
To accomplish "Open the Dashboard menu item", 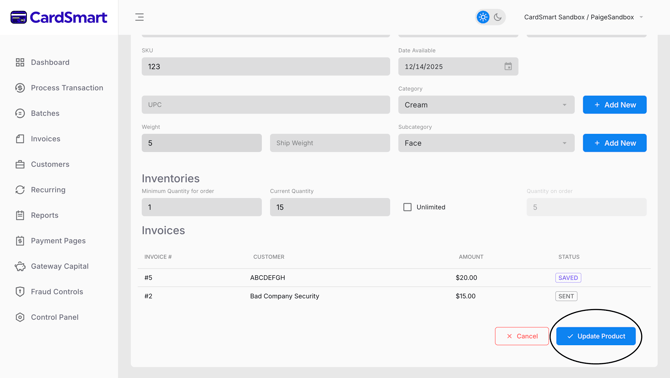I will pos(50,62).
